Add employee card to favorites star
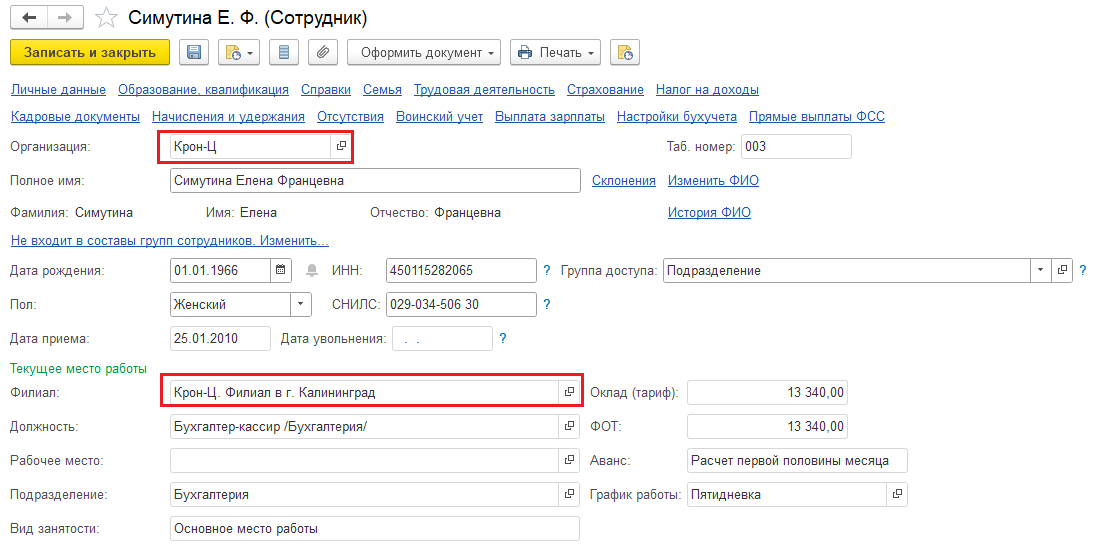Screen dimensions: 1103x544 [x=105, y=18]
